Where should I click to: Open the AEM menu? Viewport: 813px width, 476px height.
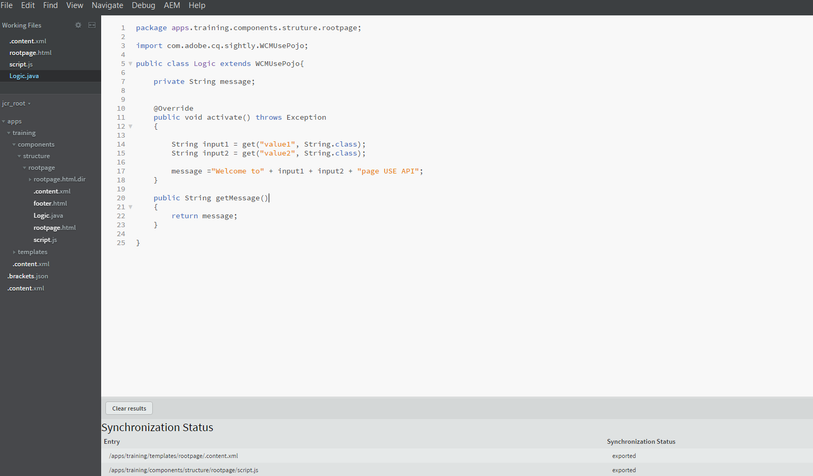click(x=172, y=5)
